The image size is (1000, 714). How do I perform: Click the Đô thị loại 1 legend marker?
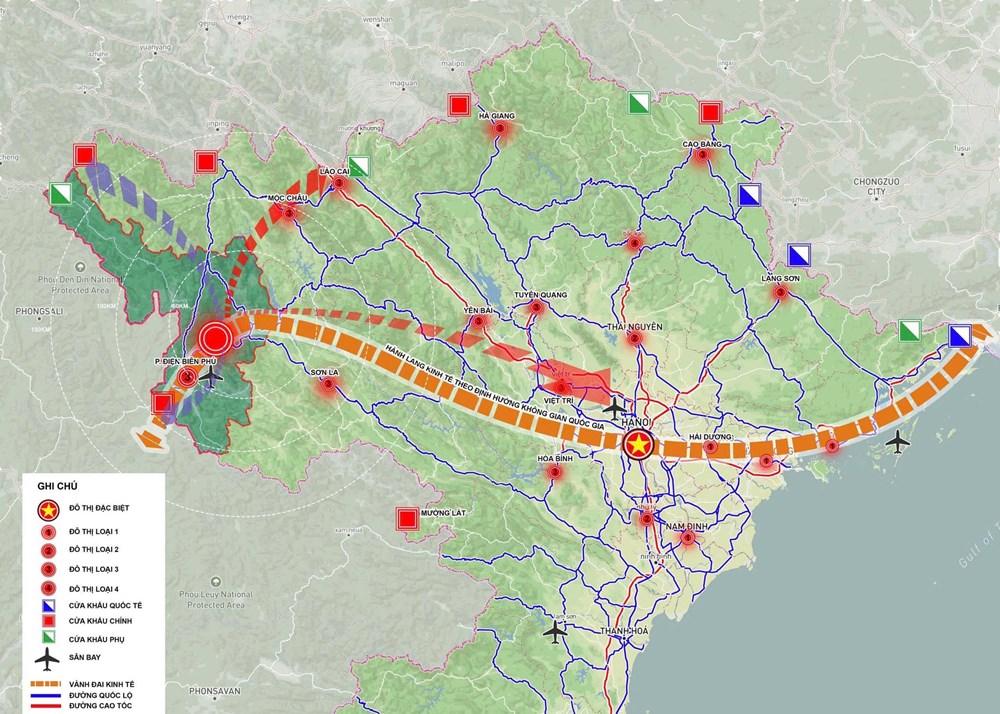pos(48,532)
